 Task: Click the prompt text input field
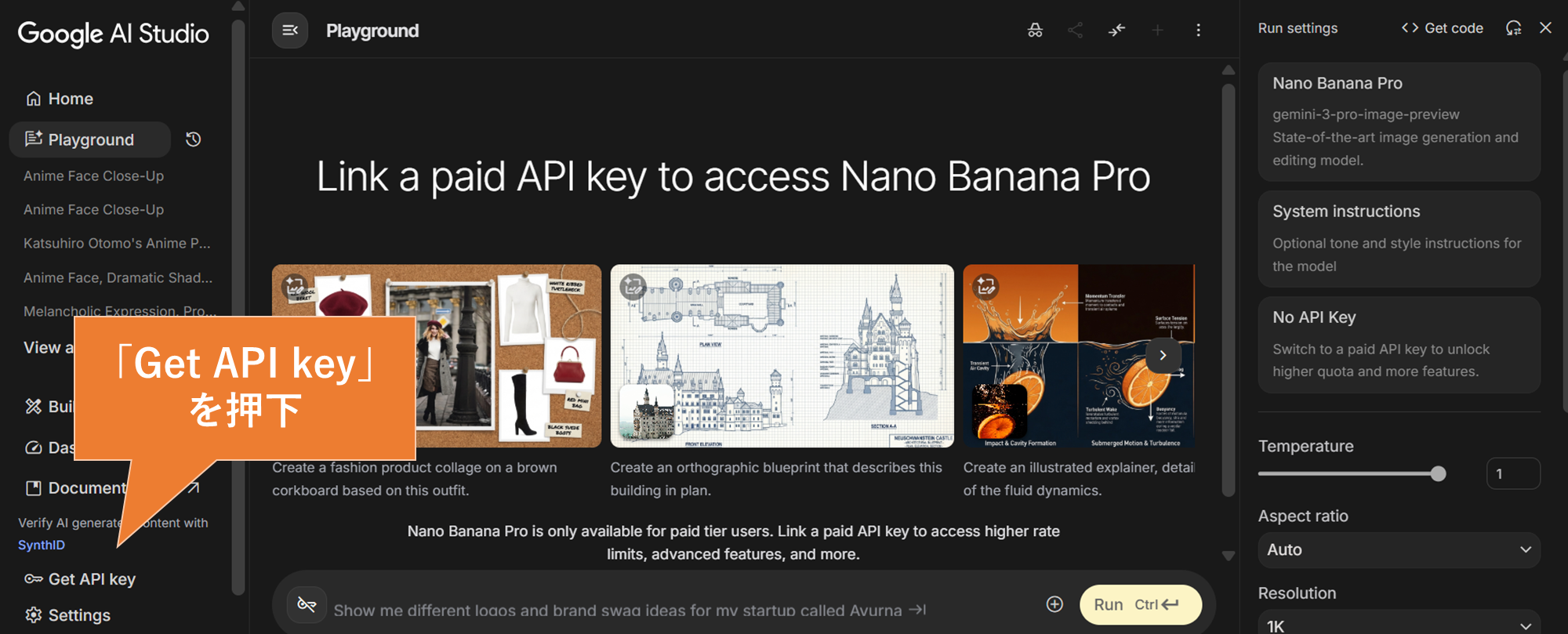(x=627, y=610)
